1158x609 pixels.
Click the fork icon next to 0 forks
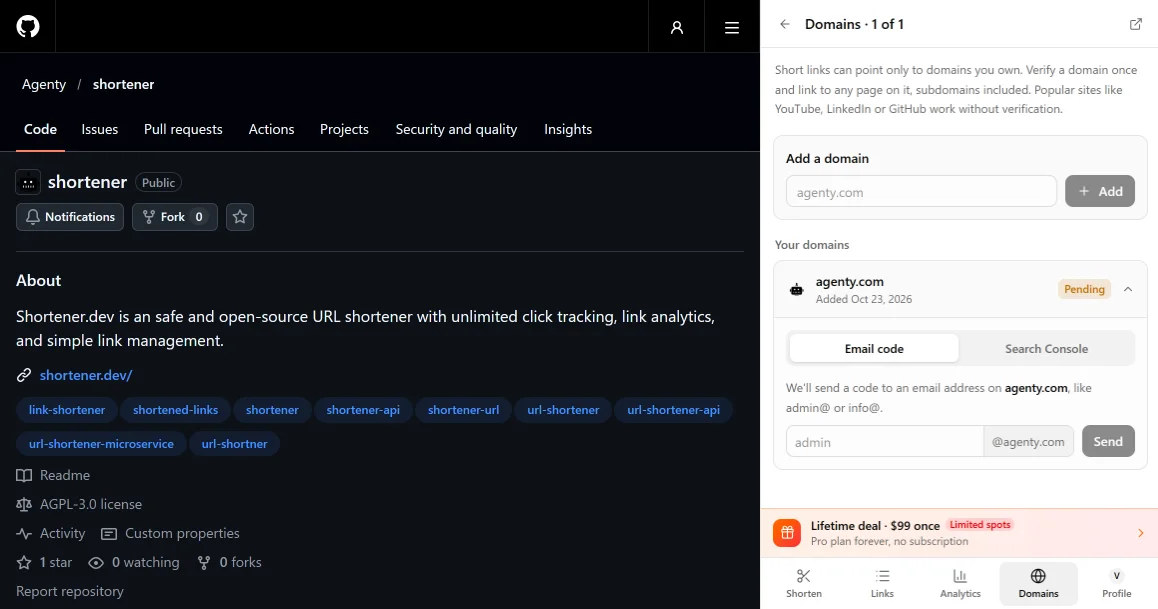coord(204,562)
